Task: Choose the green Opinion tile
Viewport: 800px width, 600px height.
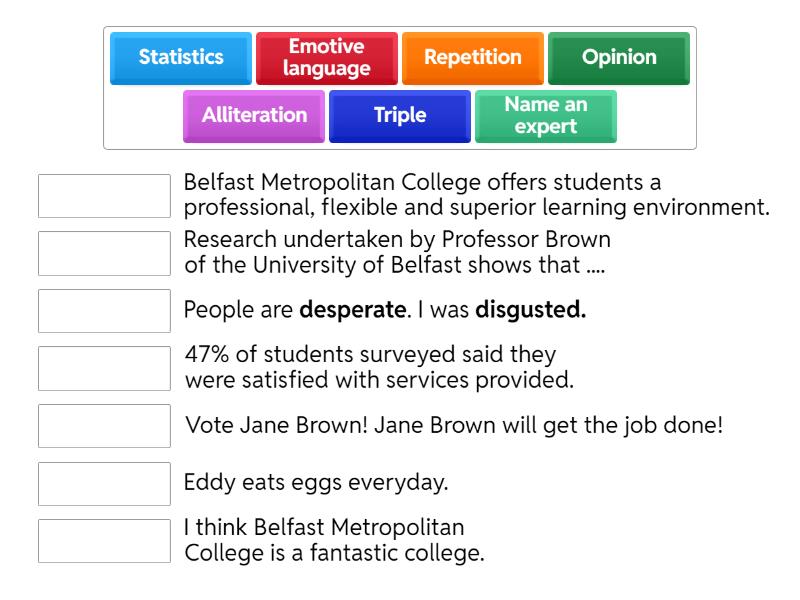Action: [619, 58]
